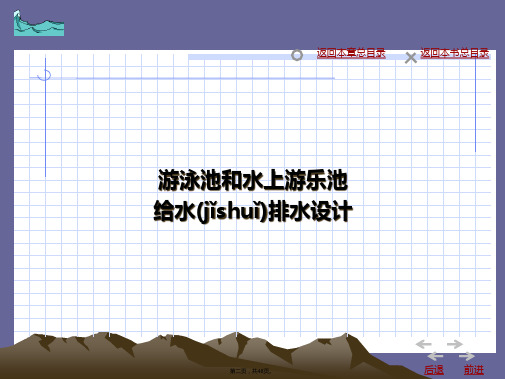
Task: Click the gray circle icon beside chapter link
Action: [297, 55]
